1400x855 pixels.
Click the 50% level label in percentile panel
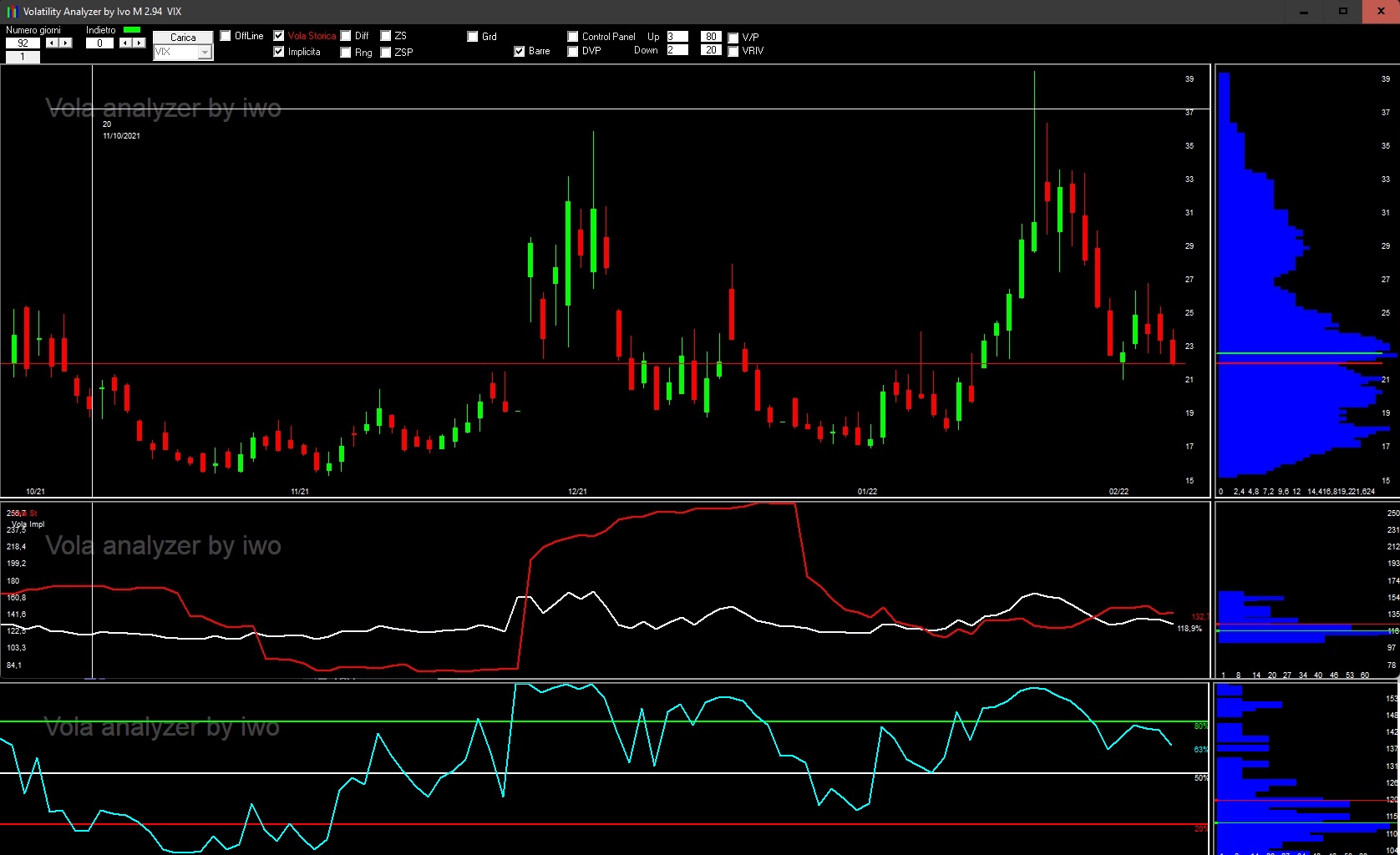[1200, 778]
